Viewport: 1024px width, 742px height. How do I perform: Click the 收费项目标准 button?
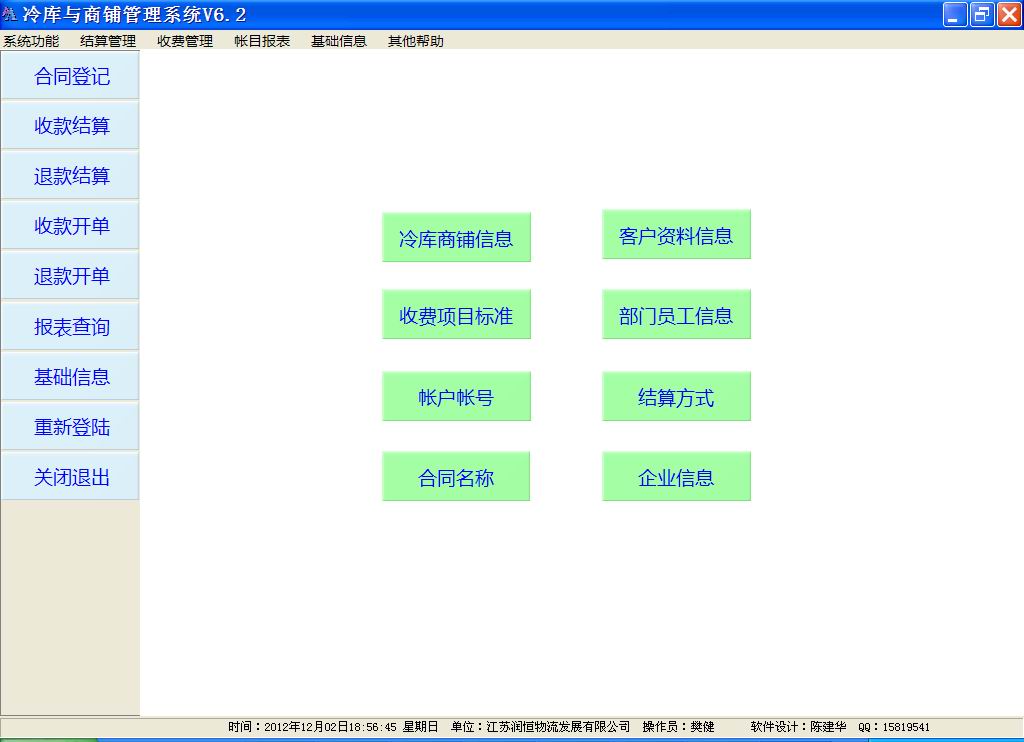coord(456,316)
